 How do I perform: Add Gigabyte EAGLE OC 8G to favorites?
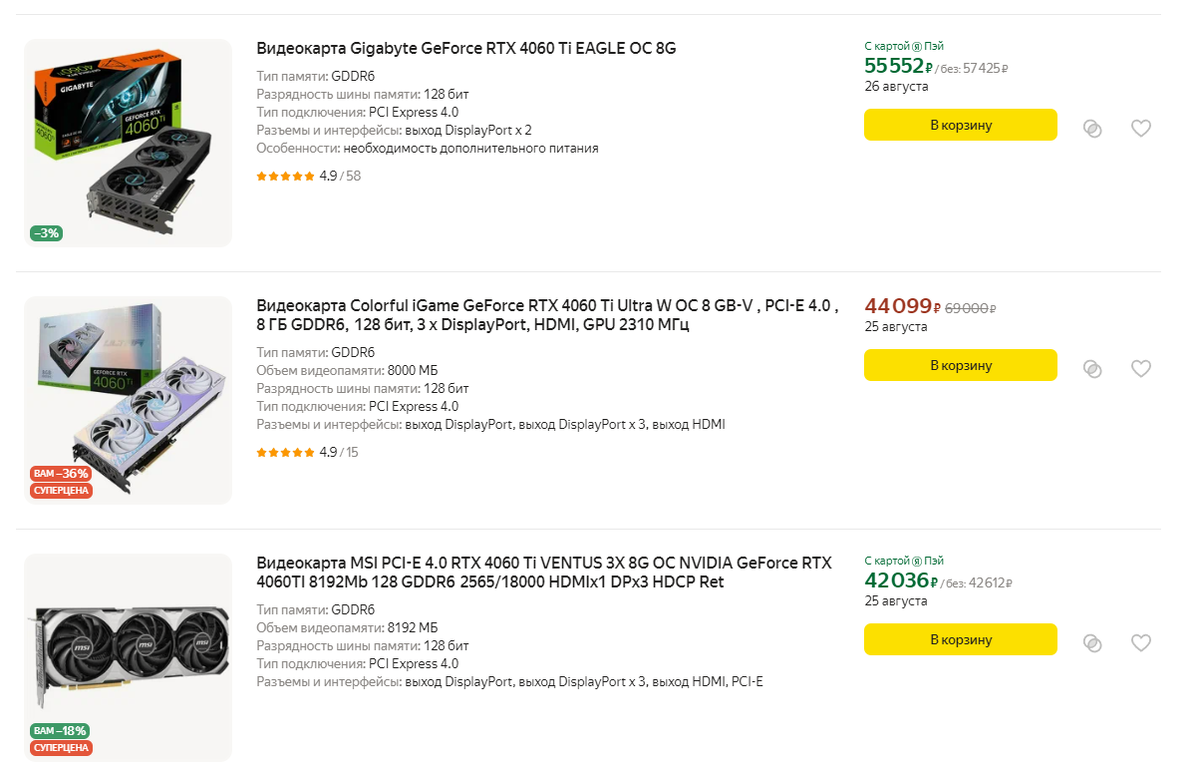(x=1141, y=128)
